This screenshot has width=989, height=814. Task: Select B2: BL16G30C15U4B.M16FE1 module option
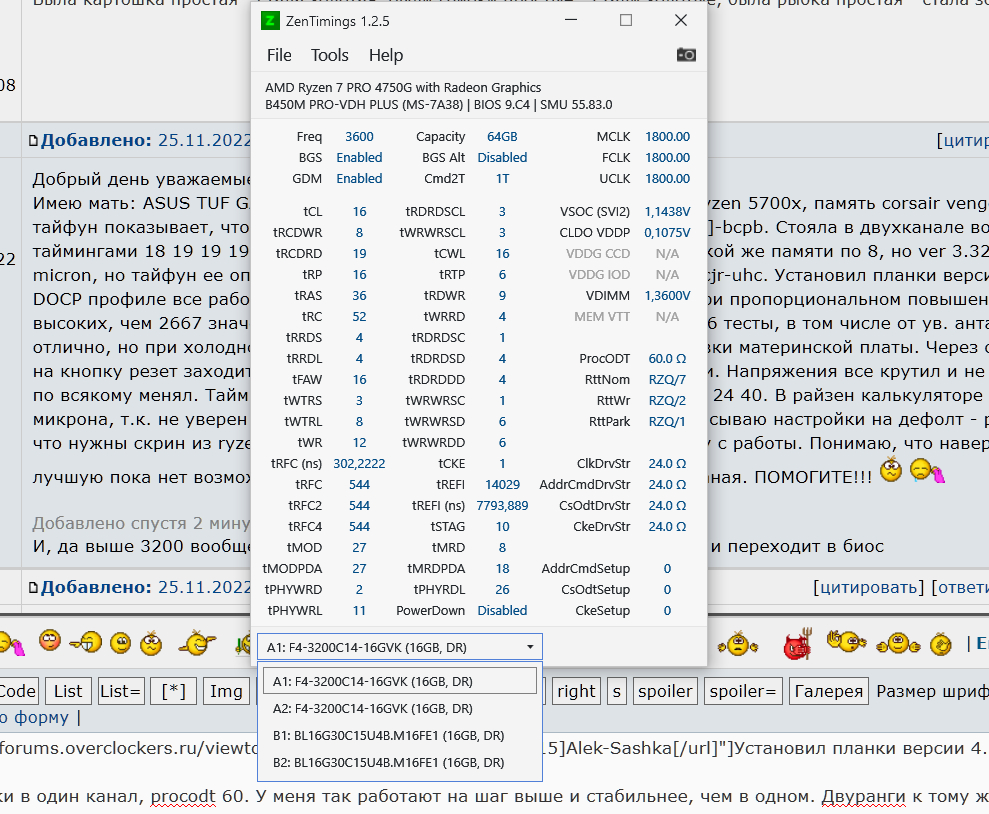click(400, 763)
